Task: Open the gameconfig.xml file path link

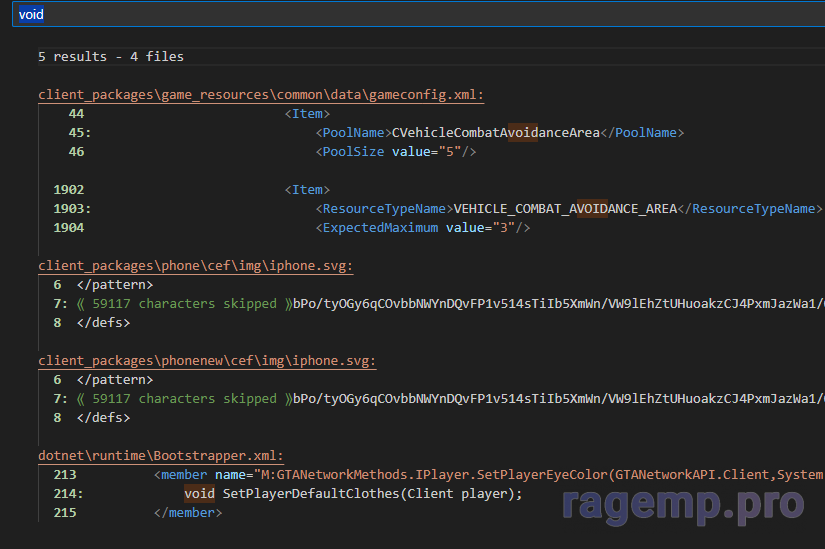Action: pos(261,95)
